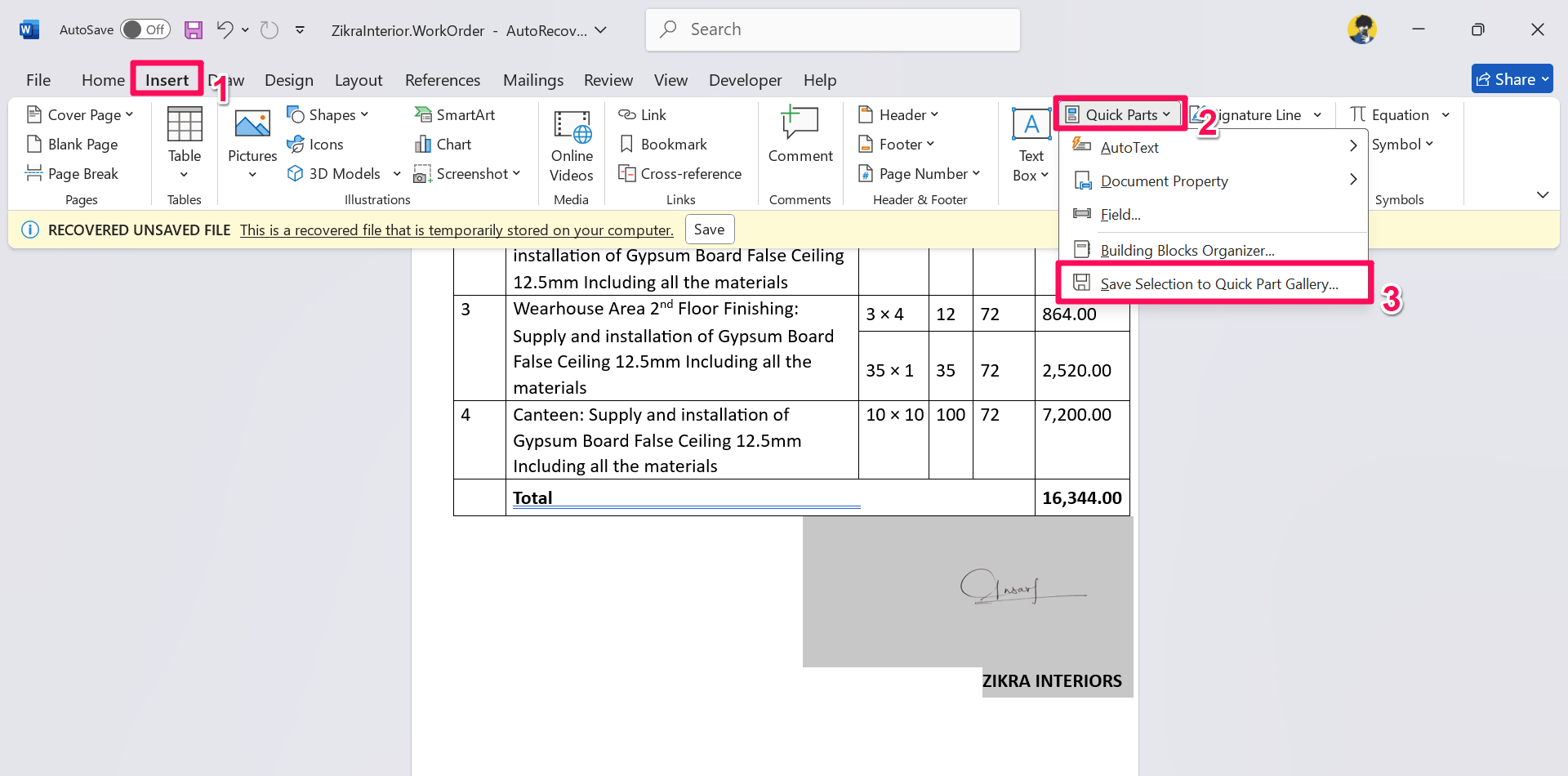Screen dimensions: 1568x776
Task: Open the document title dropdown arrow
Action: pyautogui.click(x=601, y=30)
